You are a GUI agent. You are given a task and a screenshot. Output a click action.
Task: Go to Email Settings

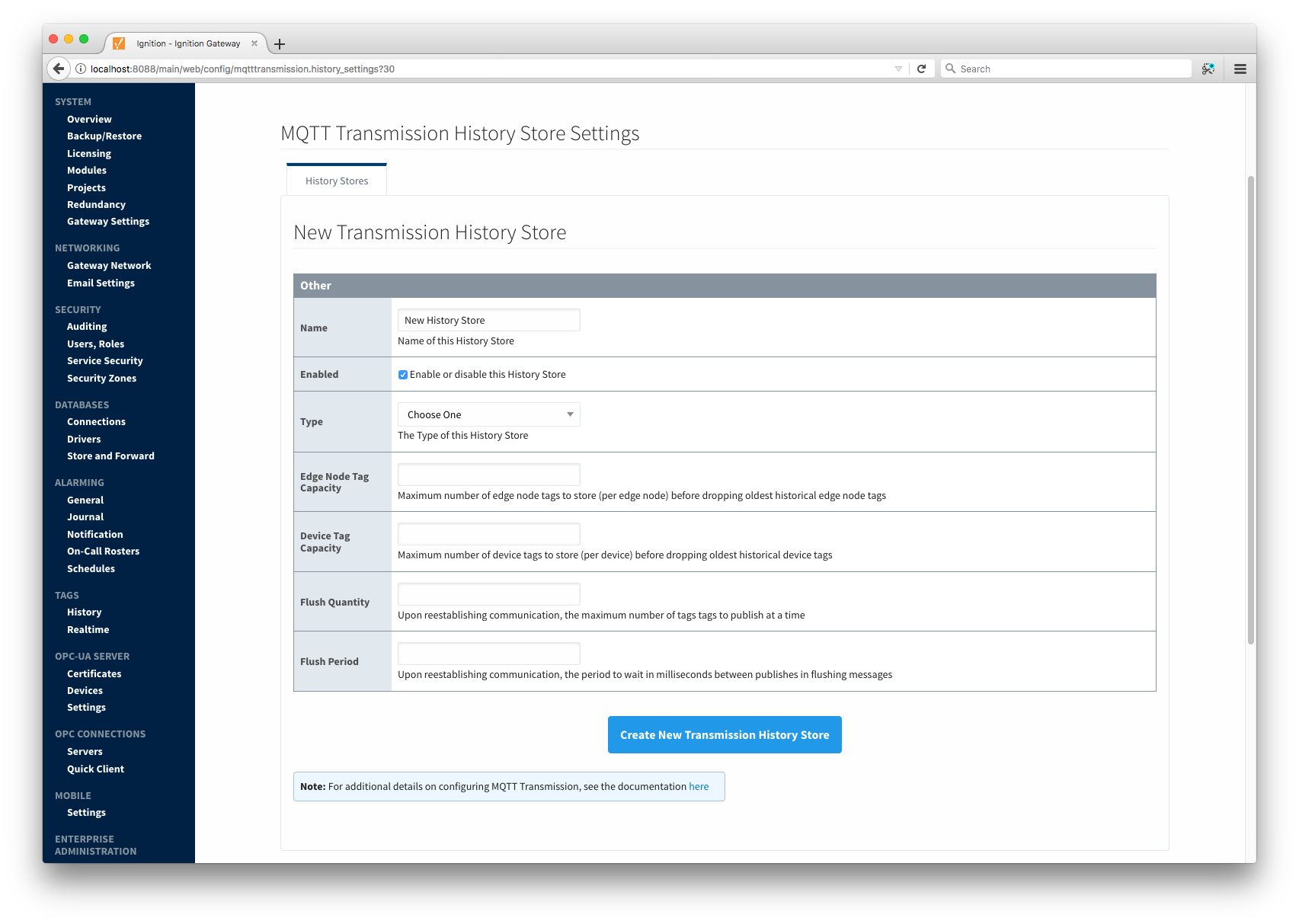(x=101, y=283)
